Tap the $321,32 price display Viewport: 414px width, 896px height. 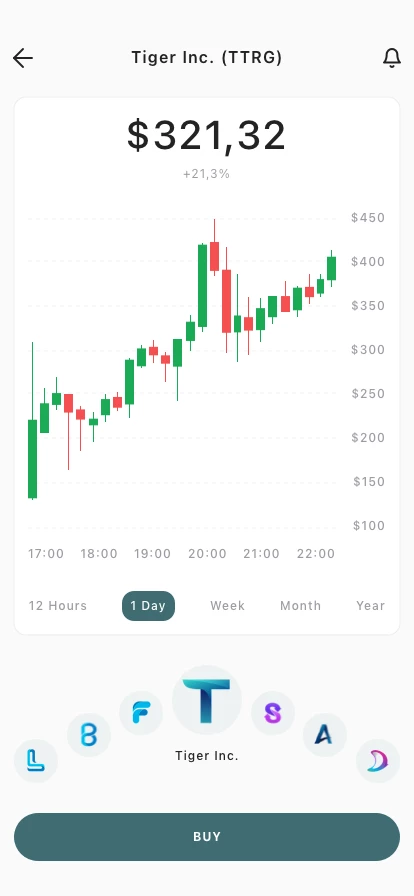206,136
